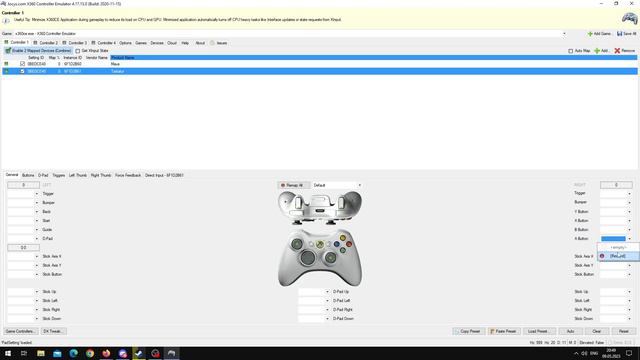Open the Options tab

pos(125,43)
